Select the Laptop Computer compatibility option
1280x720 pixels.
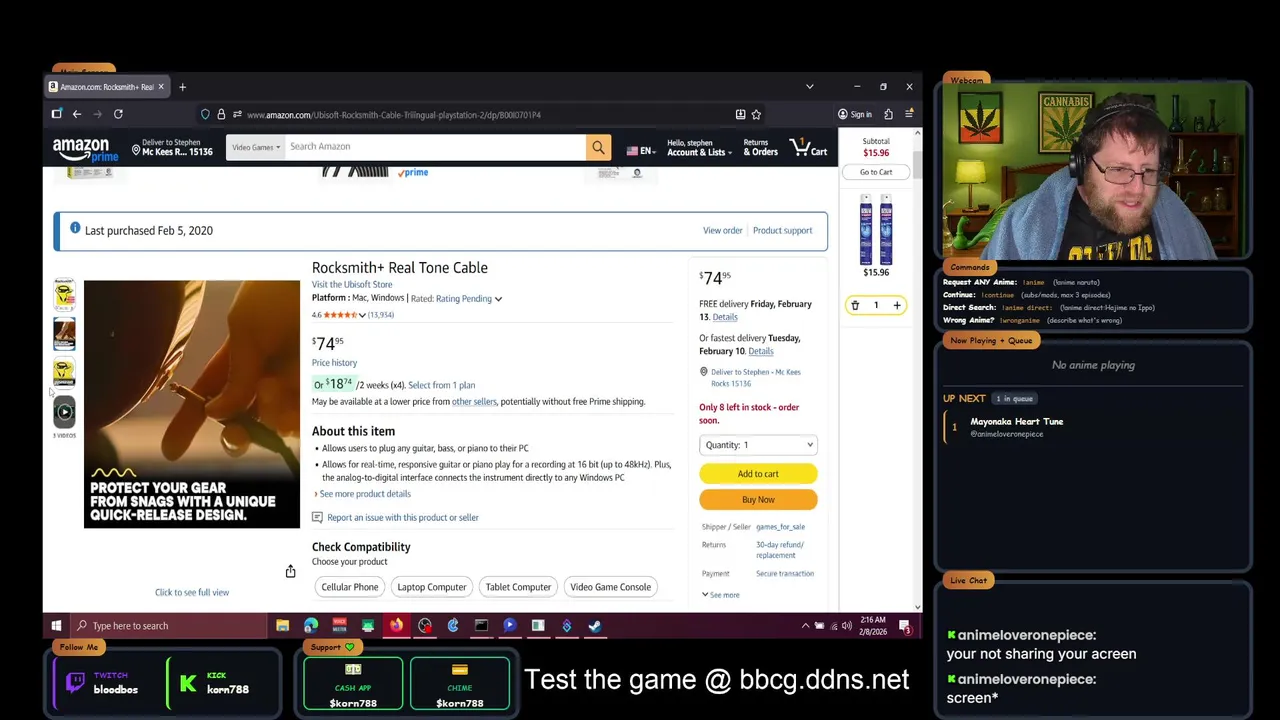(x=432, y=587)
